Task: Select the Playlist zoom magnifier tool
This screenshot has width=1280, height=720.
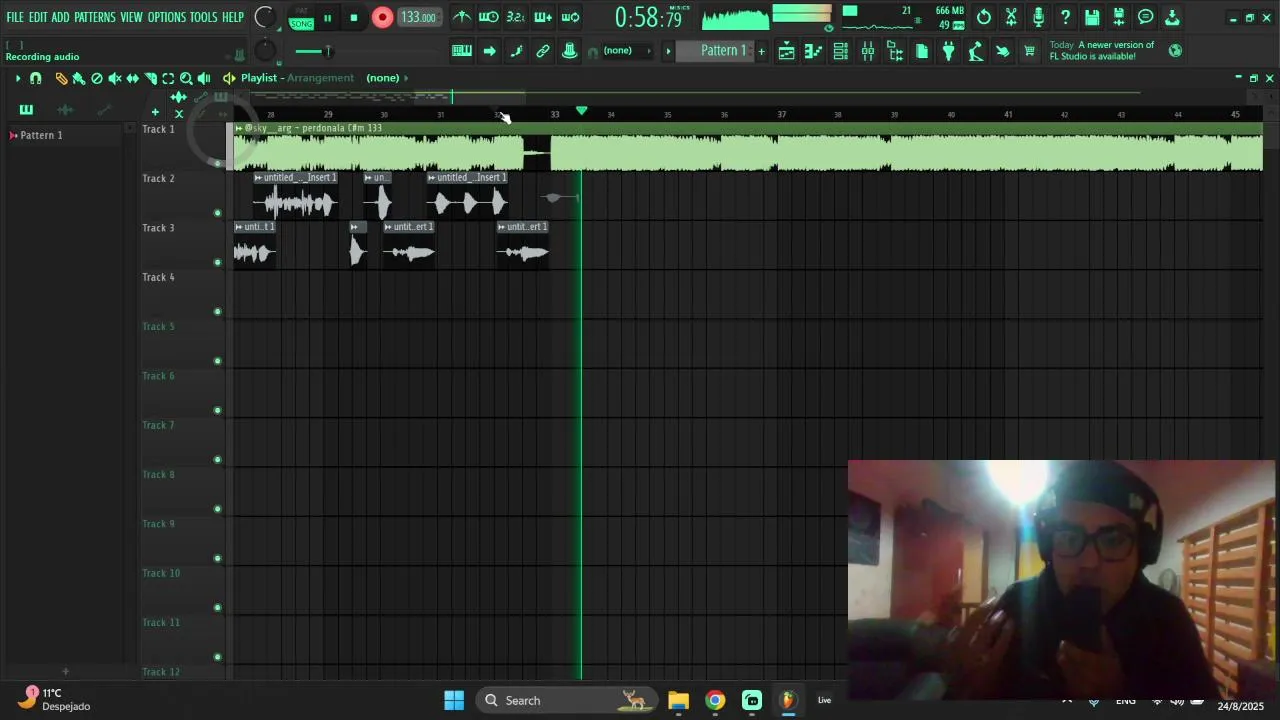Action: point(186,78)
